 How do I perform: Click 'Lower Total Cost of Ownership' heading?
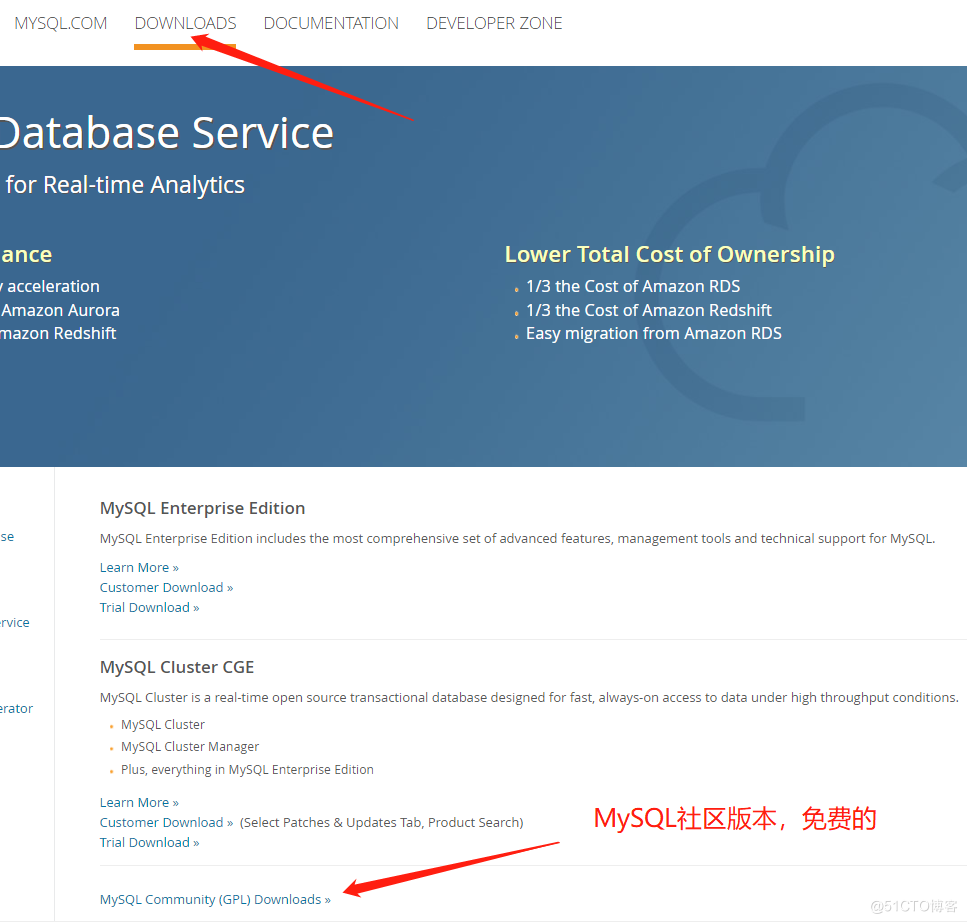click(670, 254)
